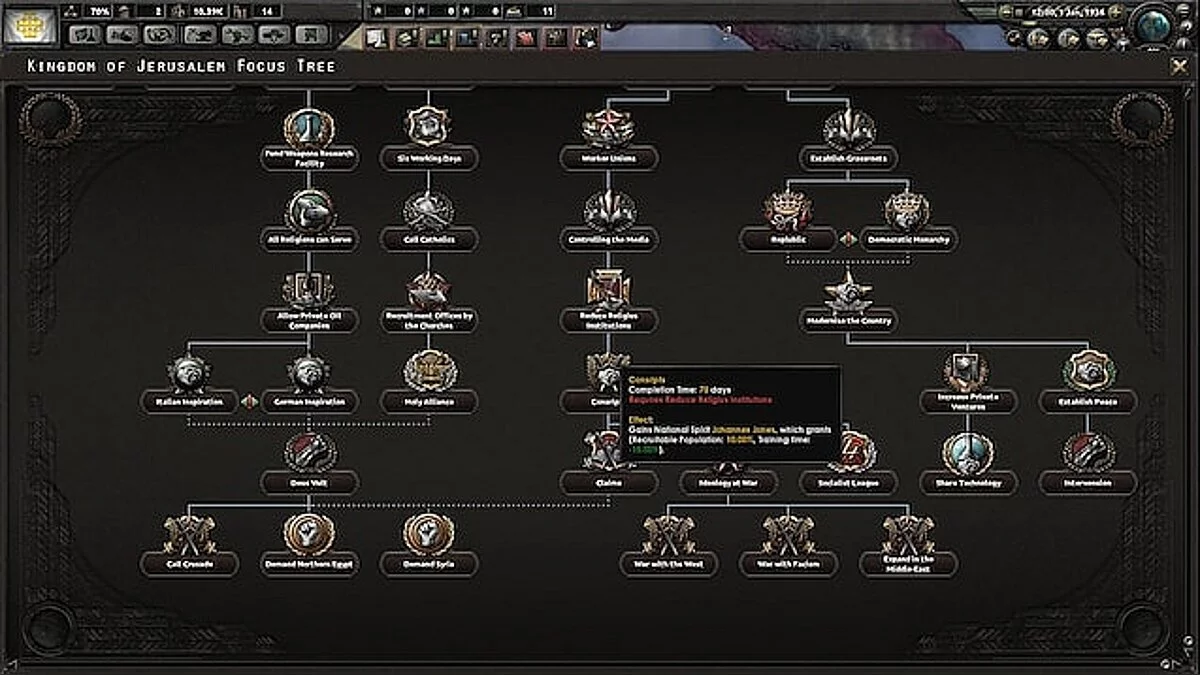Choose the Reduce Religious Institutions focus icon

pos(609,290)
